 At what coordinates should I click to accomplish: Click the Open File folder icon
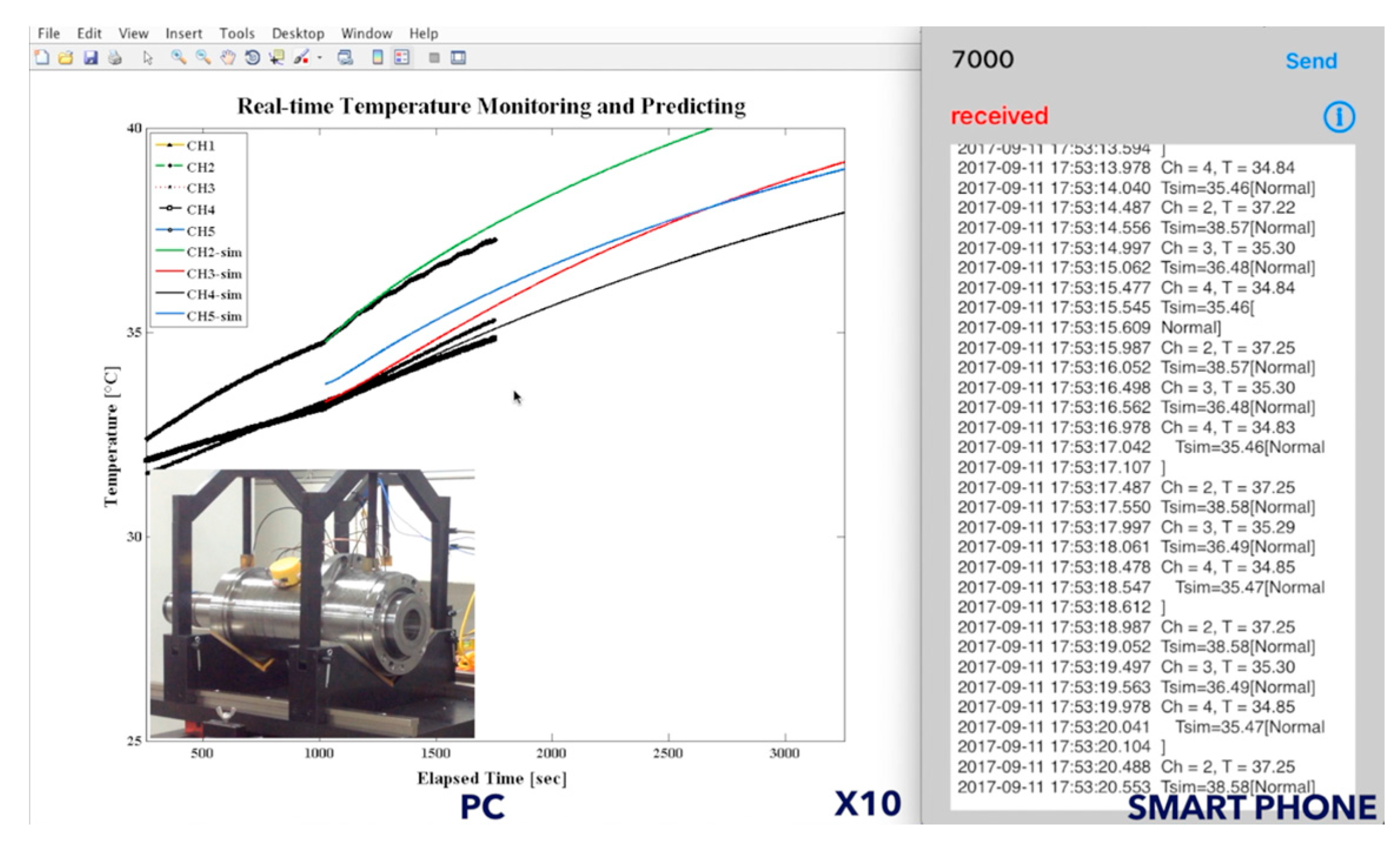pos(66,58)
